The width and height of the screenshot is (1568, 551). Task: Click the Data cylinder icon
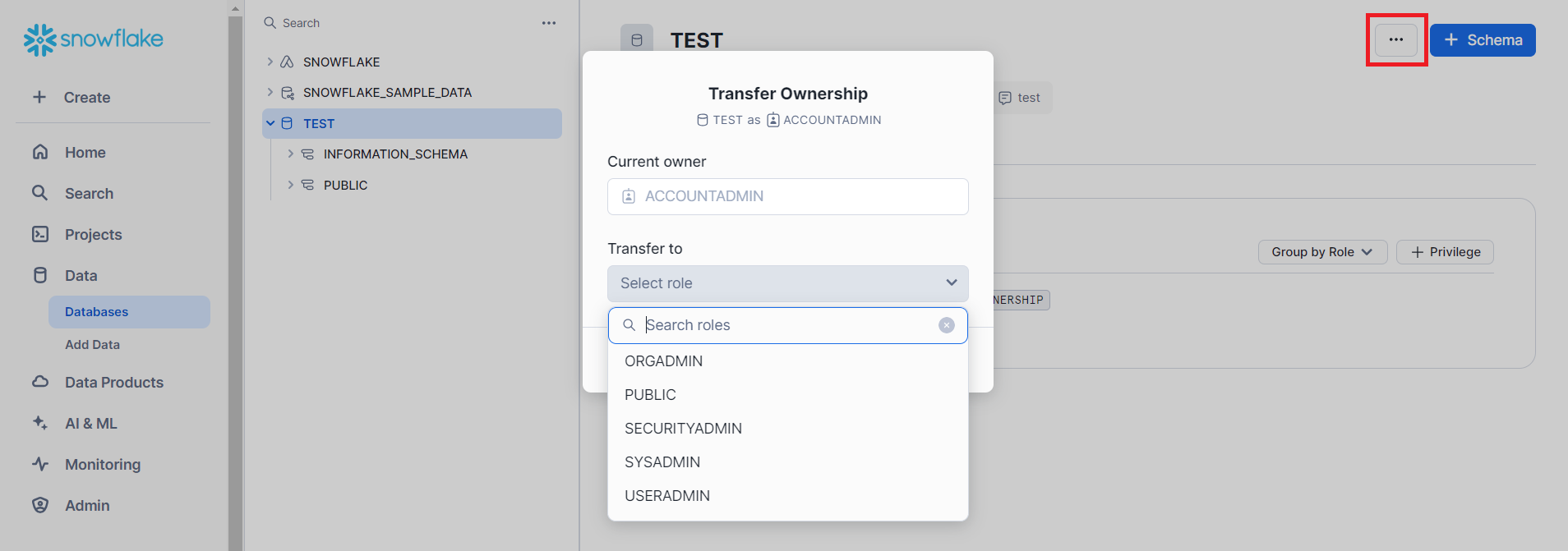pos(39,275)
